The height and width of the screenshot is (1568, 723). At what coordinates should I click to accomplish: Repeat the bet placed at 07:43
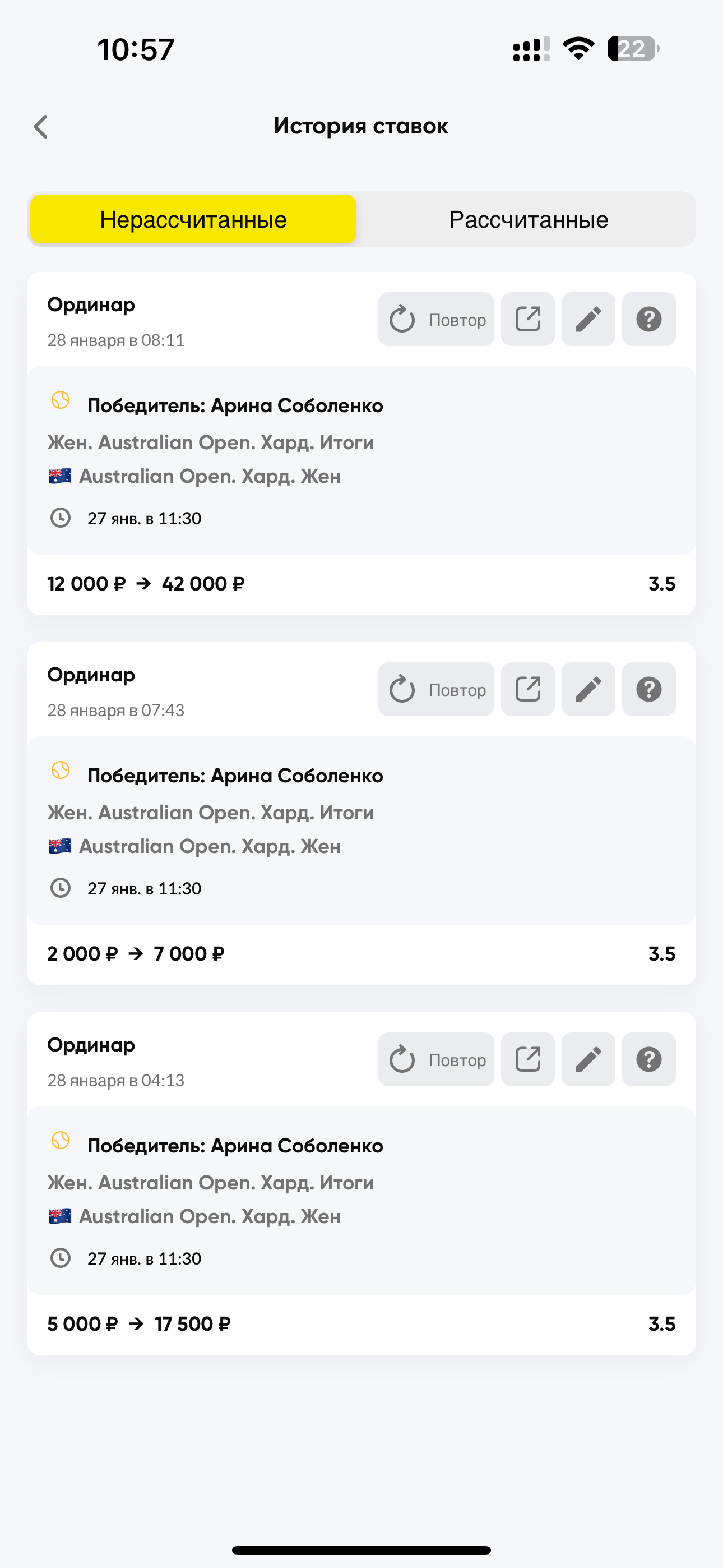pyautogui.click(x=435, y=690)
